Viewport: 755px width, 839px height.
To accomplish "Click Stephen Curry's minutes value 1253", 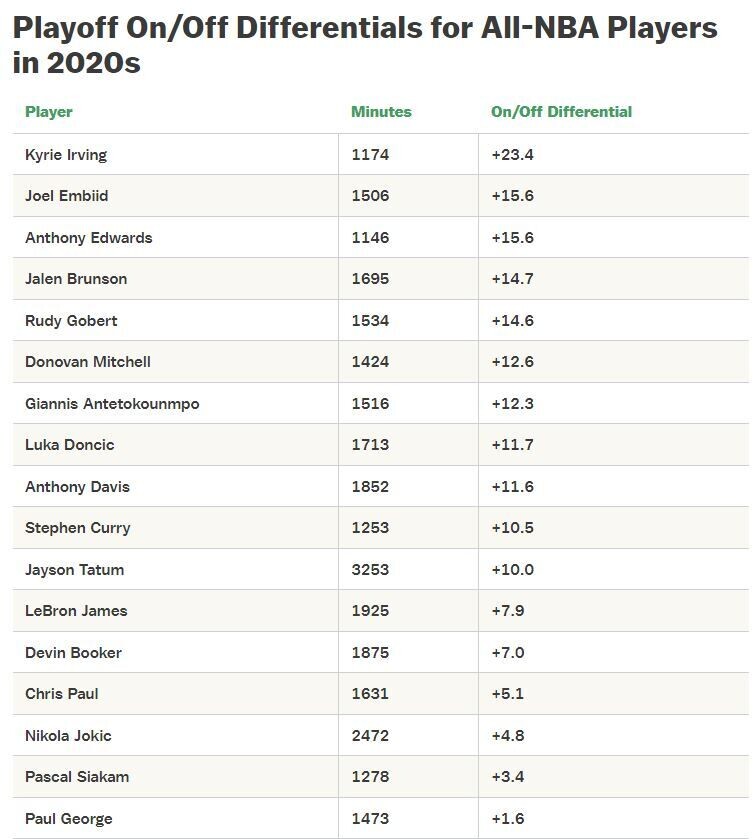I will coord(370,528).
